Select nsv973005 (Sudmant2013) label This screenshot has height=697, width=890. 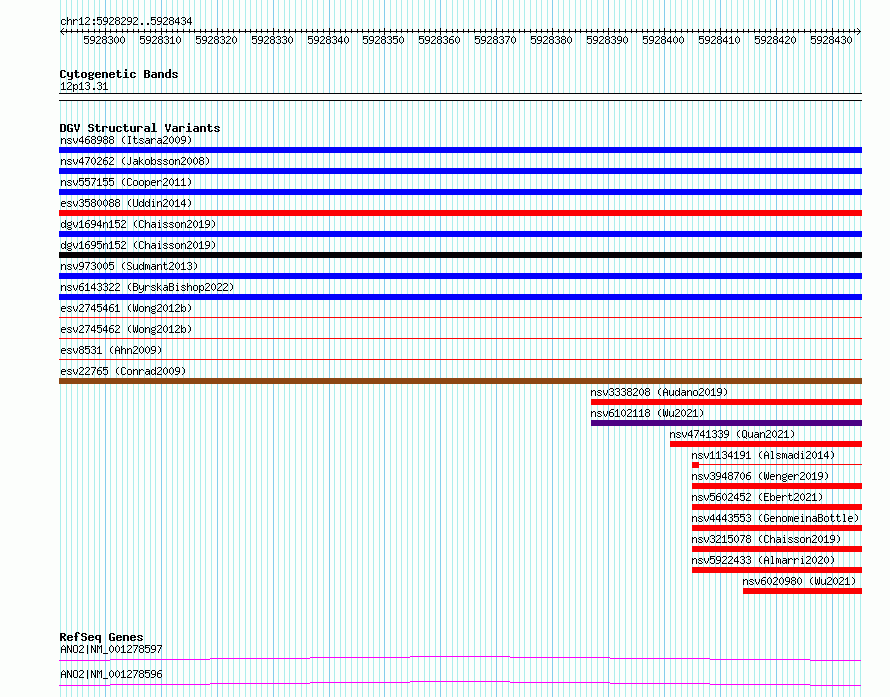point(129,266)
